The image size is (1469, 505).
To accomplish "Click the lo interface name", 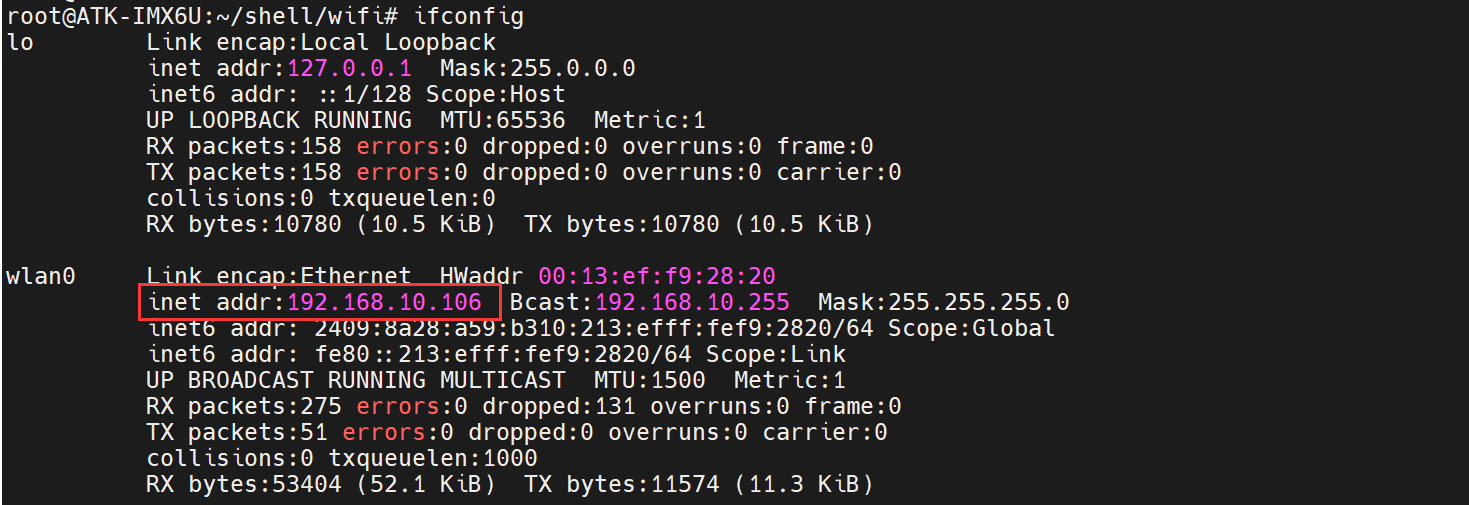I will [20, 42].
